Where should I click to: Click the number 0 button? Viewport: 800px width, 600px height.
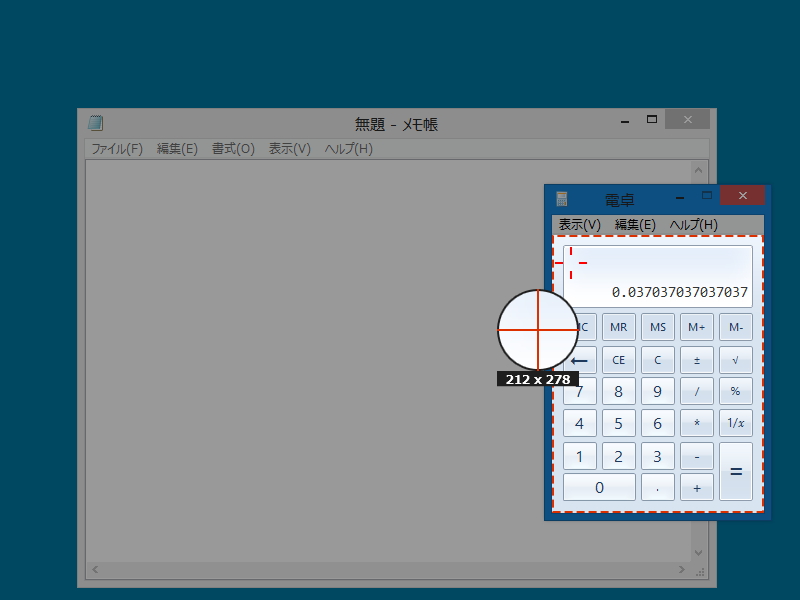click(x=599, y=488)
